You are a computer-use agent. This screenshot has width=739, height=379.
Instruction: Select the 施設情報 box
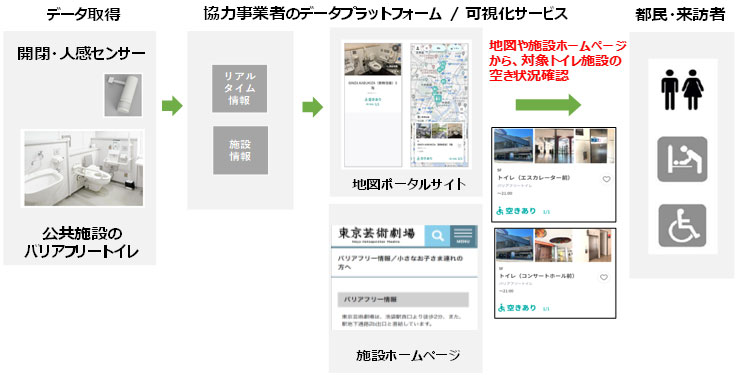click(239, 150)
